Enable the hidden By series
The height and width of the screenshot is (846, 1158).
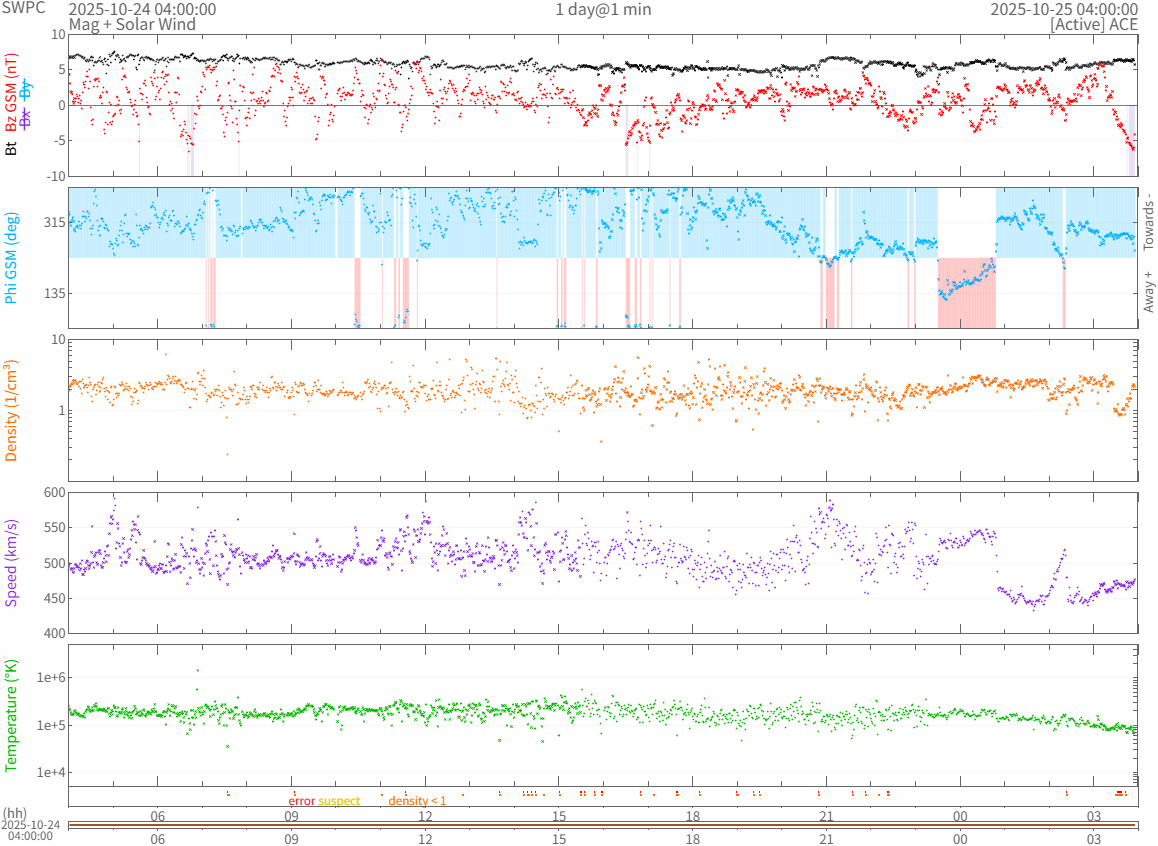tap(26, 90)
